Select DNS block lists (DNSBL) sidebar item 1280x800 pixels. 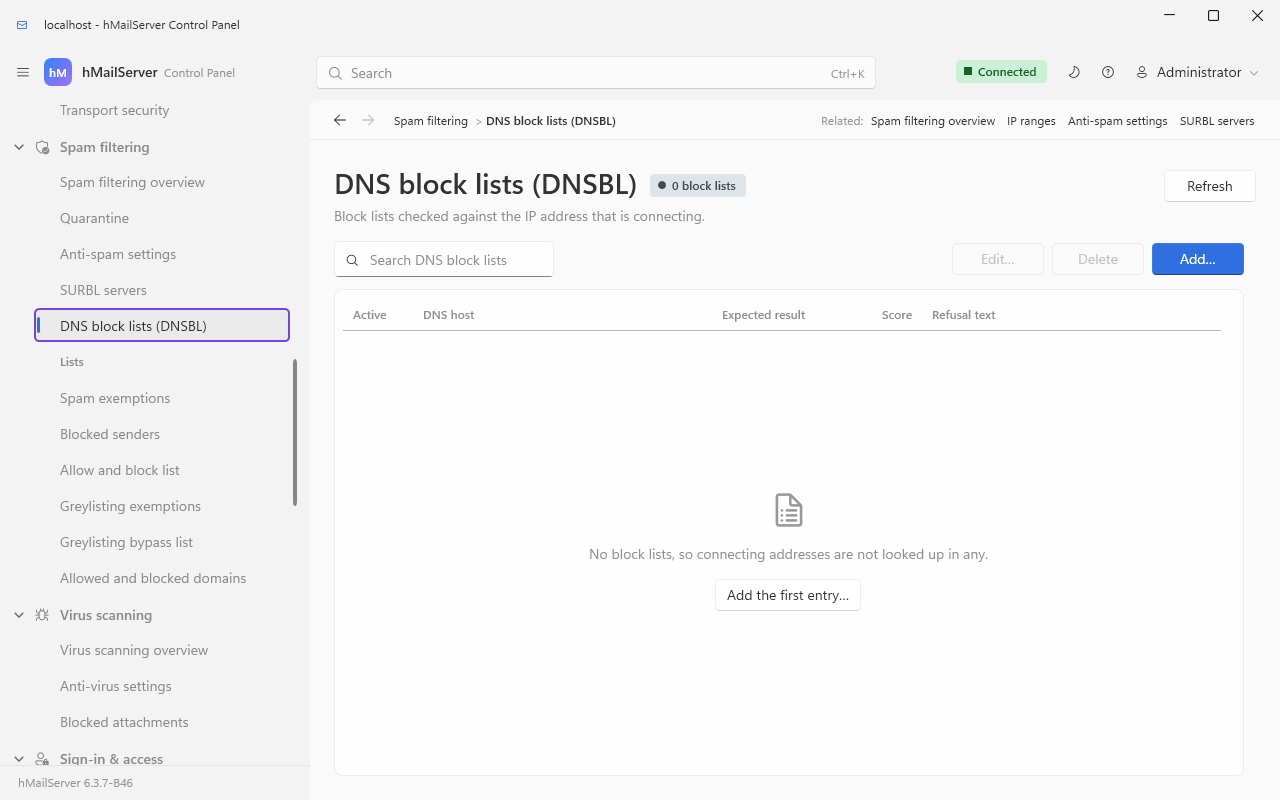(x=162, y=325)
